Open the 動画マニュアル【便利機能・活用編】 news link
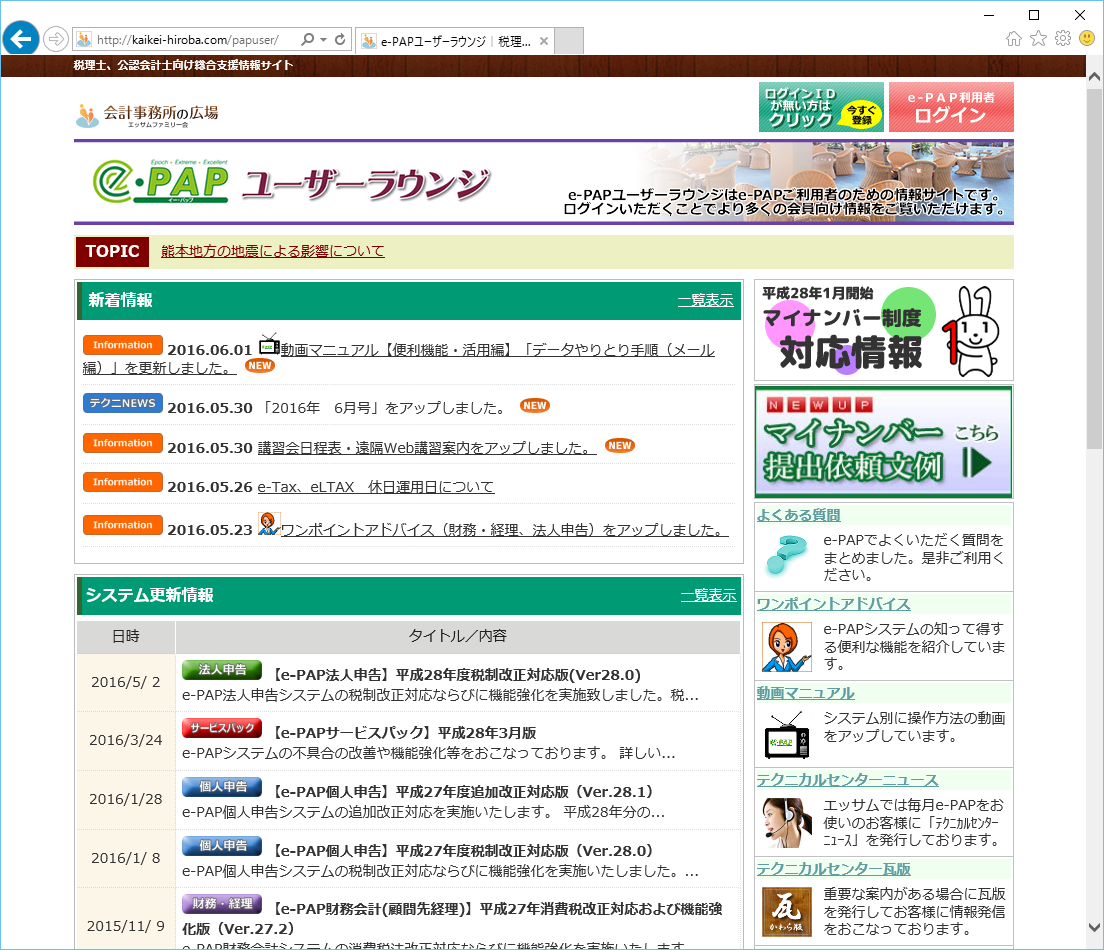Screen dimensions: 1104x950 pos(497,350)
